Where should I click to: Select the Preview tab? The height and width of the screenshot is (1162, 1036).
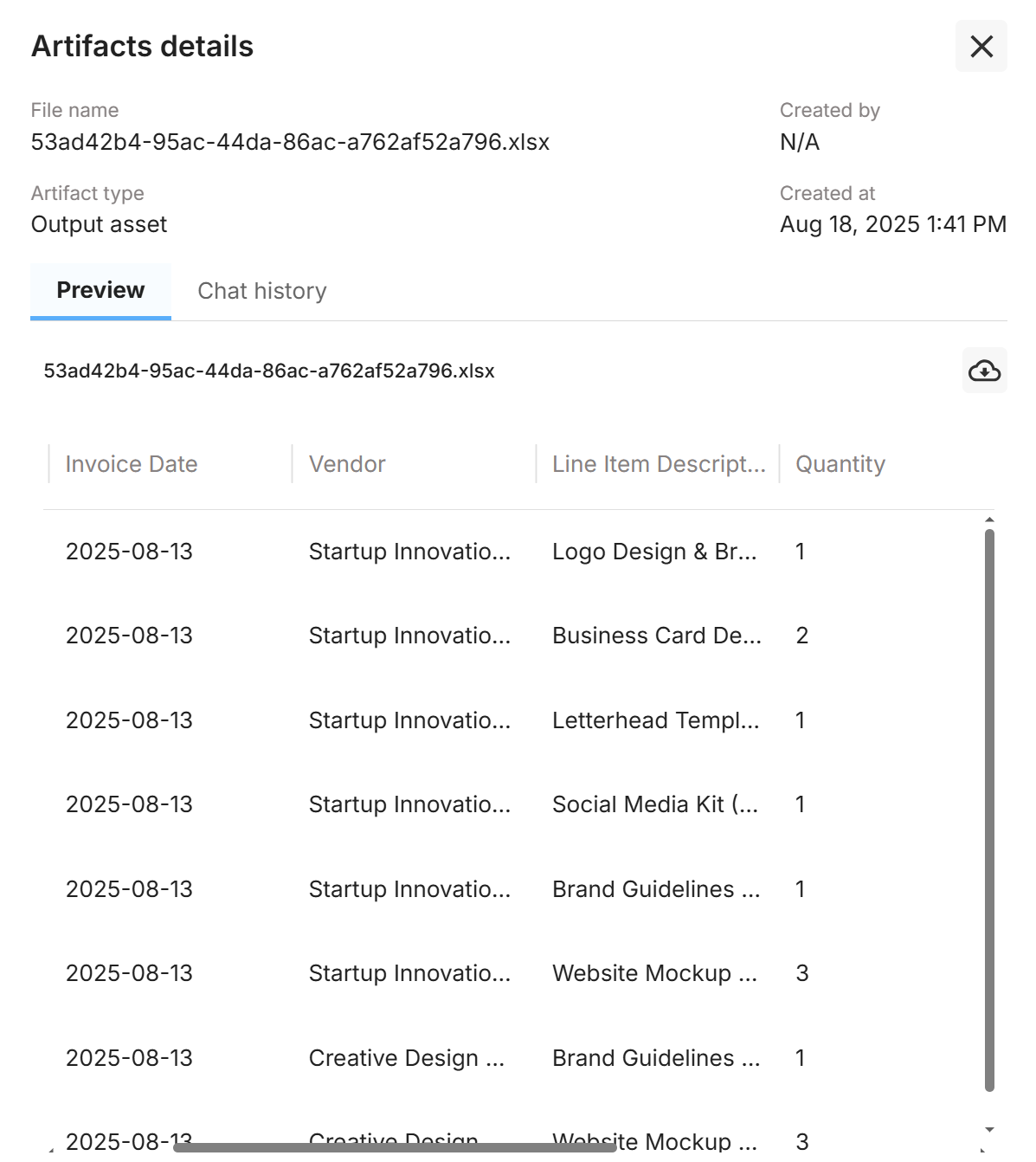pos(100,291)
